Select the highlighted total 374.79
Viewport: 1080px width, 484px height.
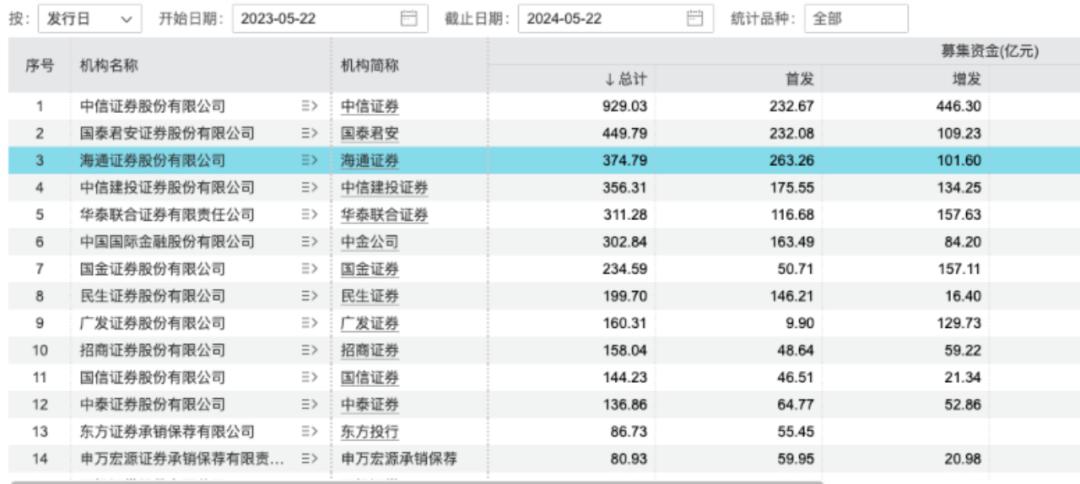click(625, 161)
